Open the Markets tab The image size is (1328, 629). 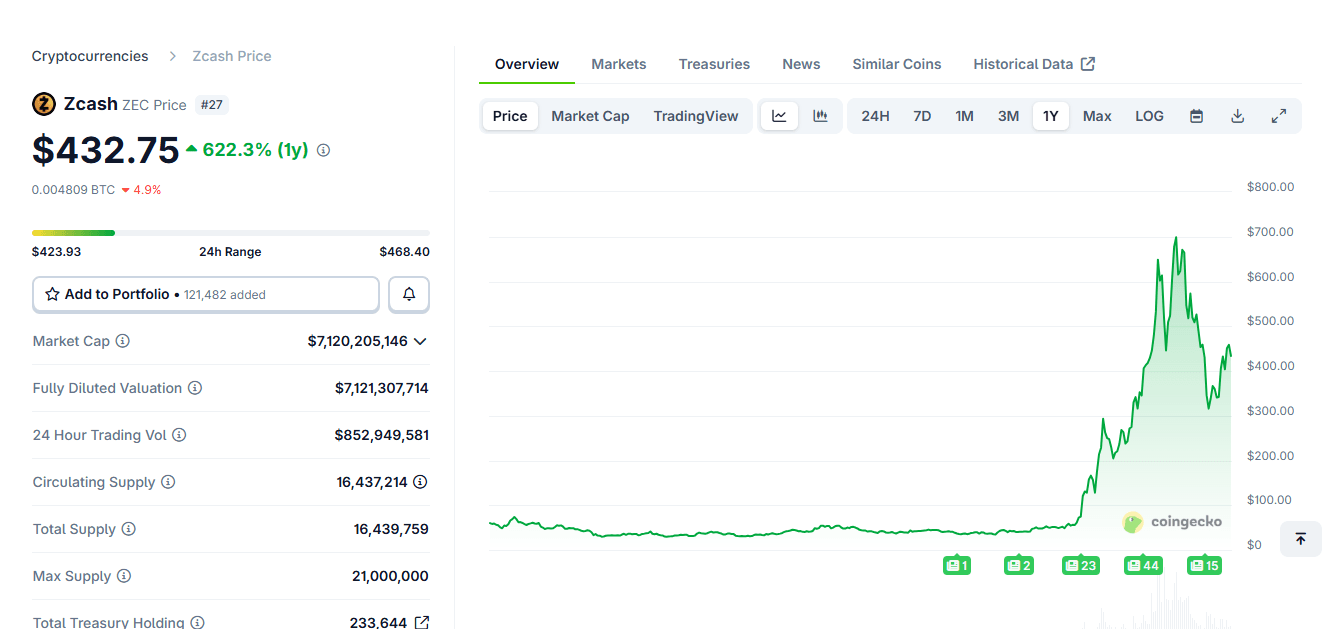pos(618,64)
